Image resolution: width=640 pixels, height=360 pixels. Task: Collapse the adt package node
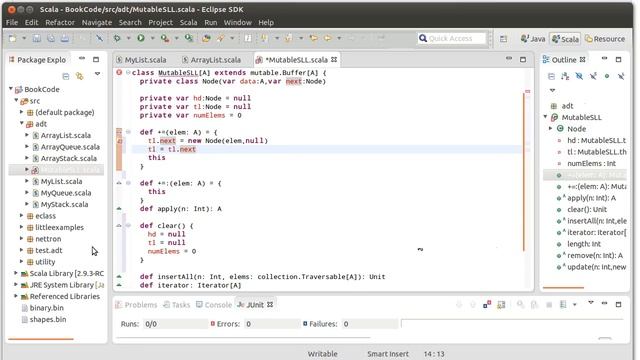pos(22,123)
